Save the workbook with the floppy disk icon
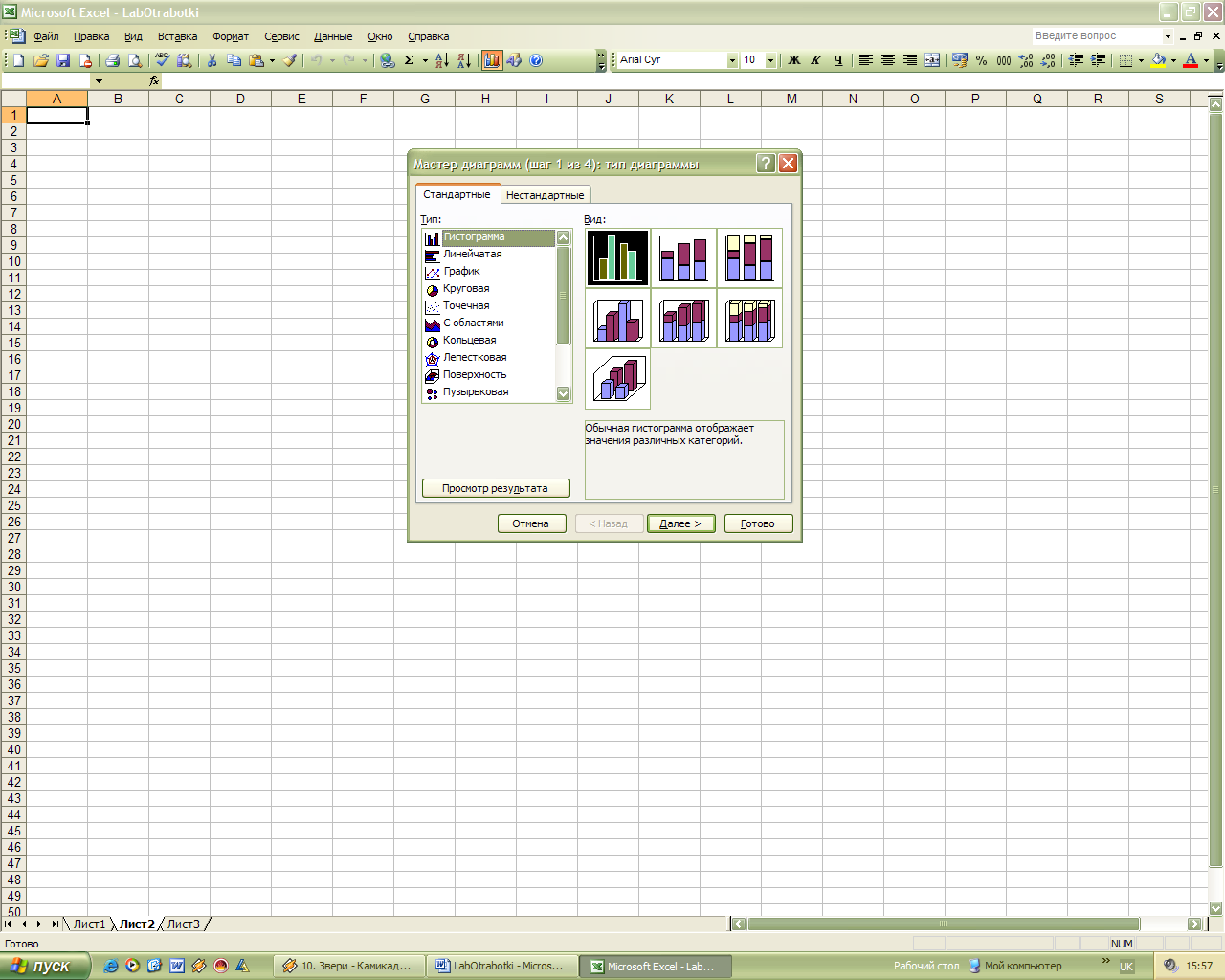This screenshot has height=980, width=1225. tap(63, 60)
